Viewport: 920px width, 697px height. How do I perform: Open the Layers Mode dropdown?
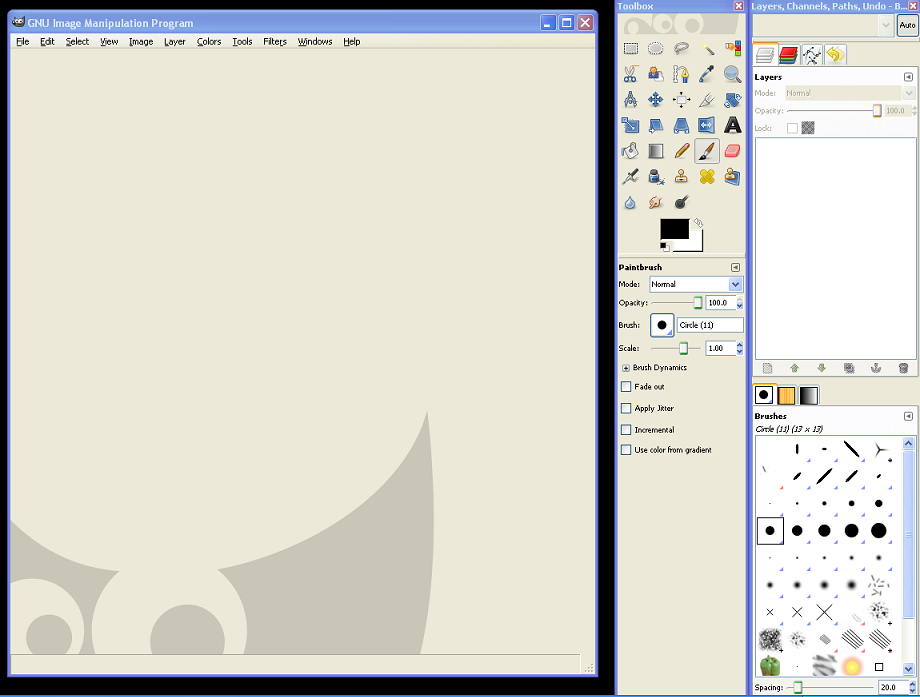[850, 93]
